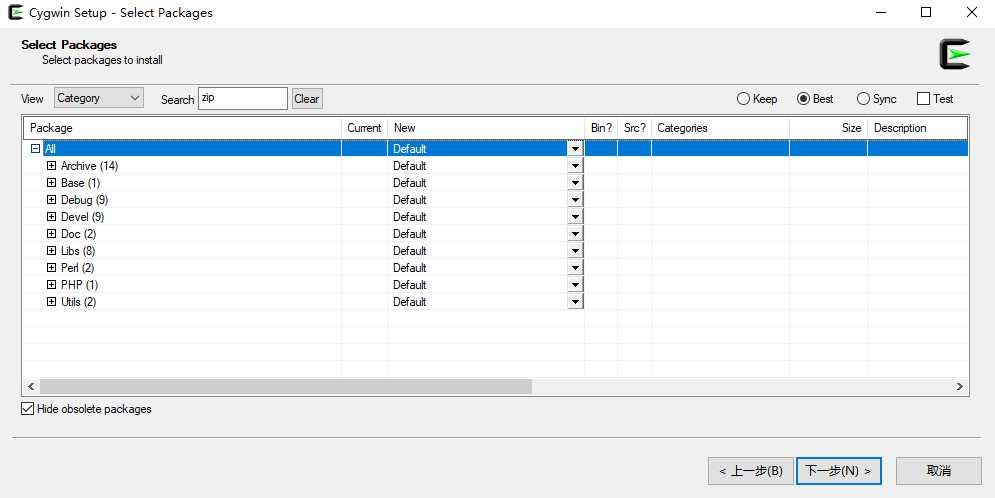Open the Default dropdown for Doc
The image size is (995, 498).
(576, 233)
